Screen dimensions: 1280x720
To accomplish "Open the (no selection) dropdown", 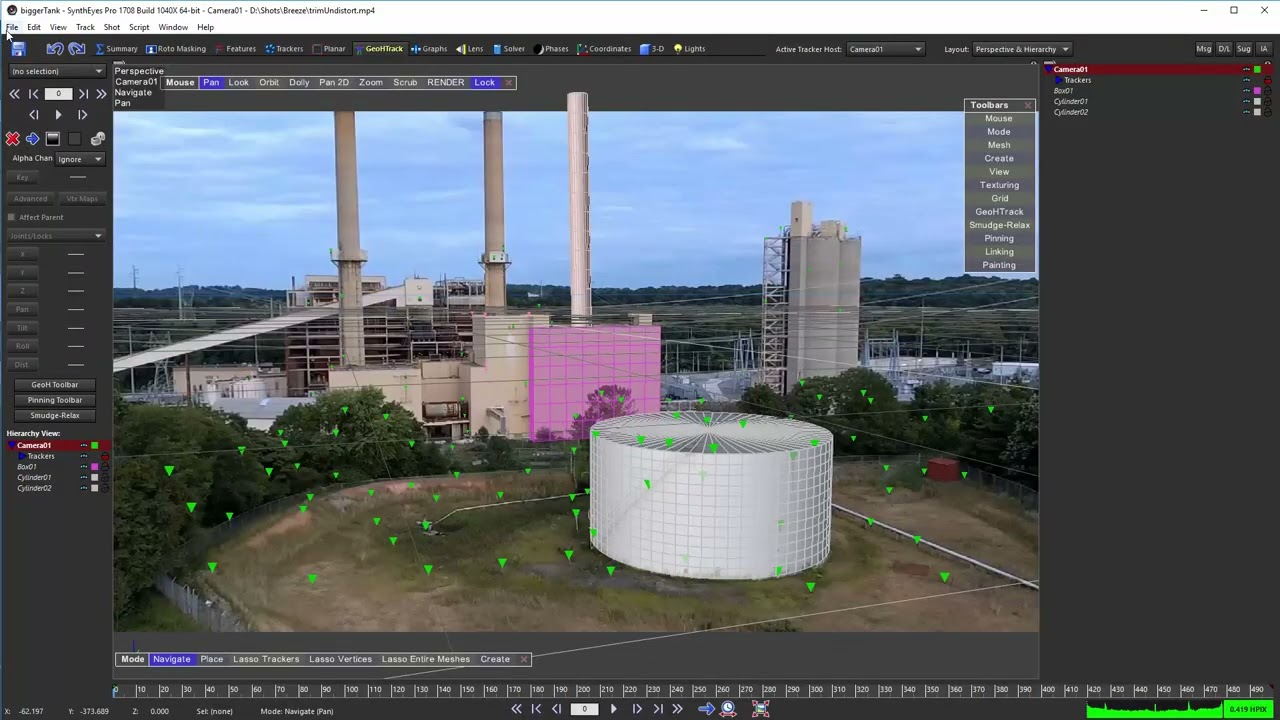I will tap(56, 71).
